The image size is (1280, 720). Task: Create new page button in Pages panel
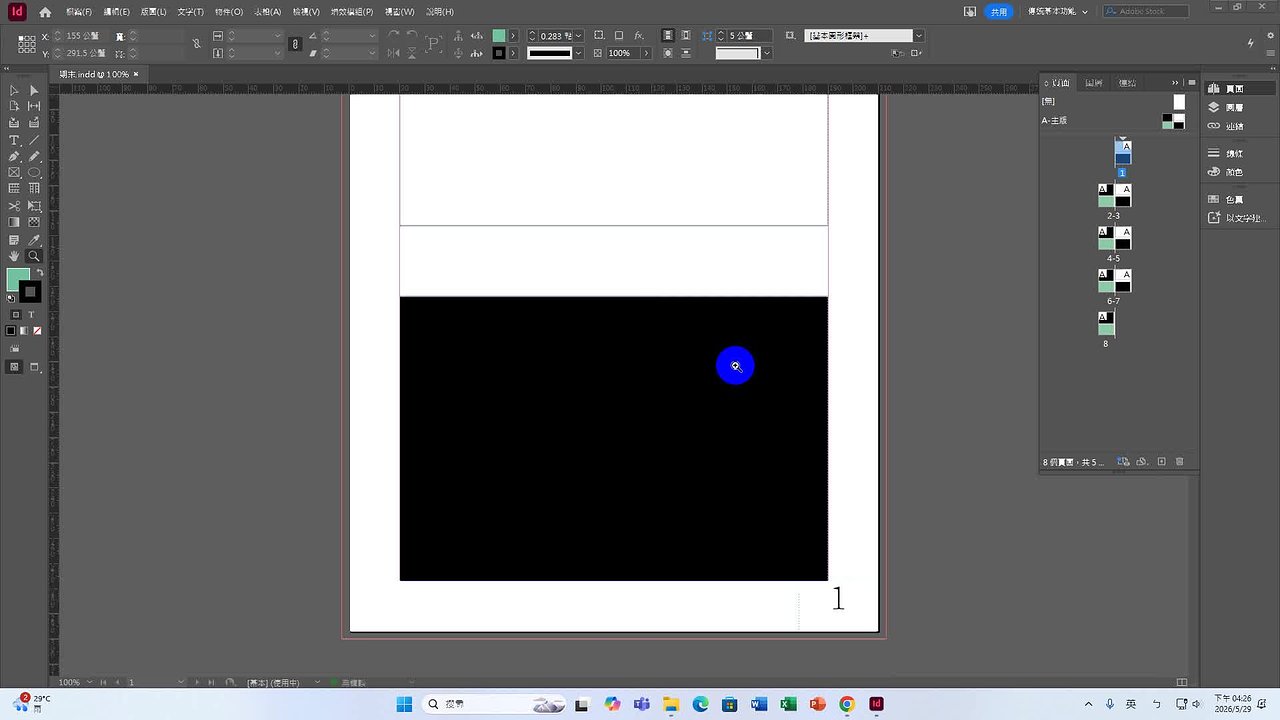(x=1161, y=462)
